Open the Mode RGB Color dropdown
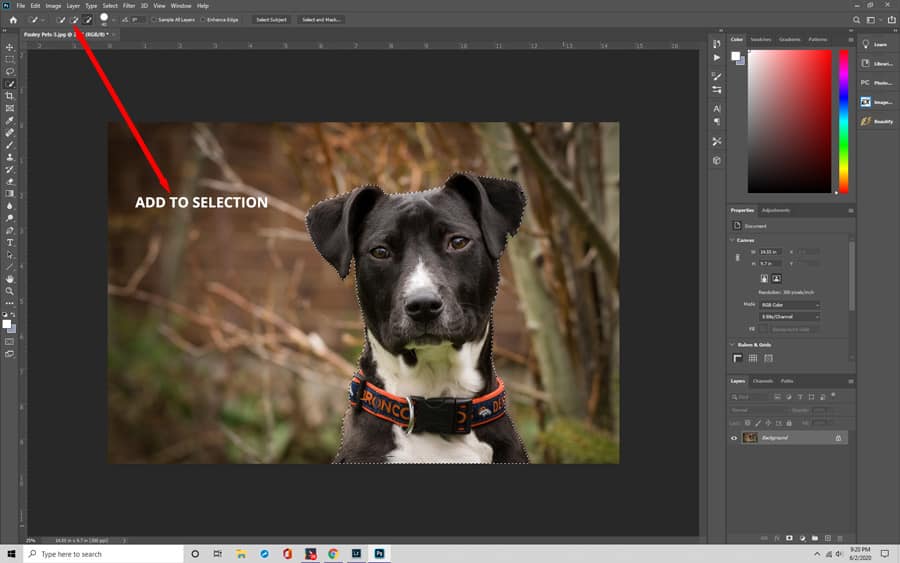The width and height of the screenshot is (900, 563). 790,305
